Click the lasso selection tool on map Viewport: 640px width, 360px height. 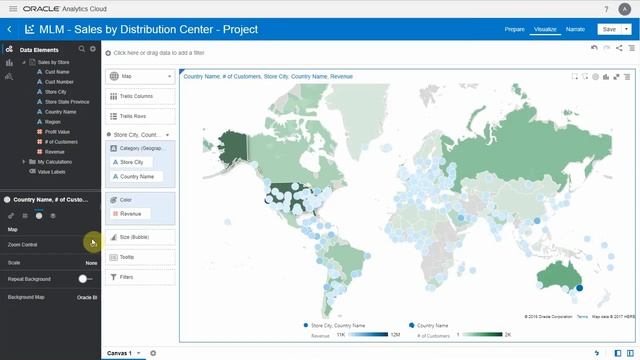[x=585, y=76]
